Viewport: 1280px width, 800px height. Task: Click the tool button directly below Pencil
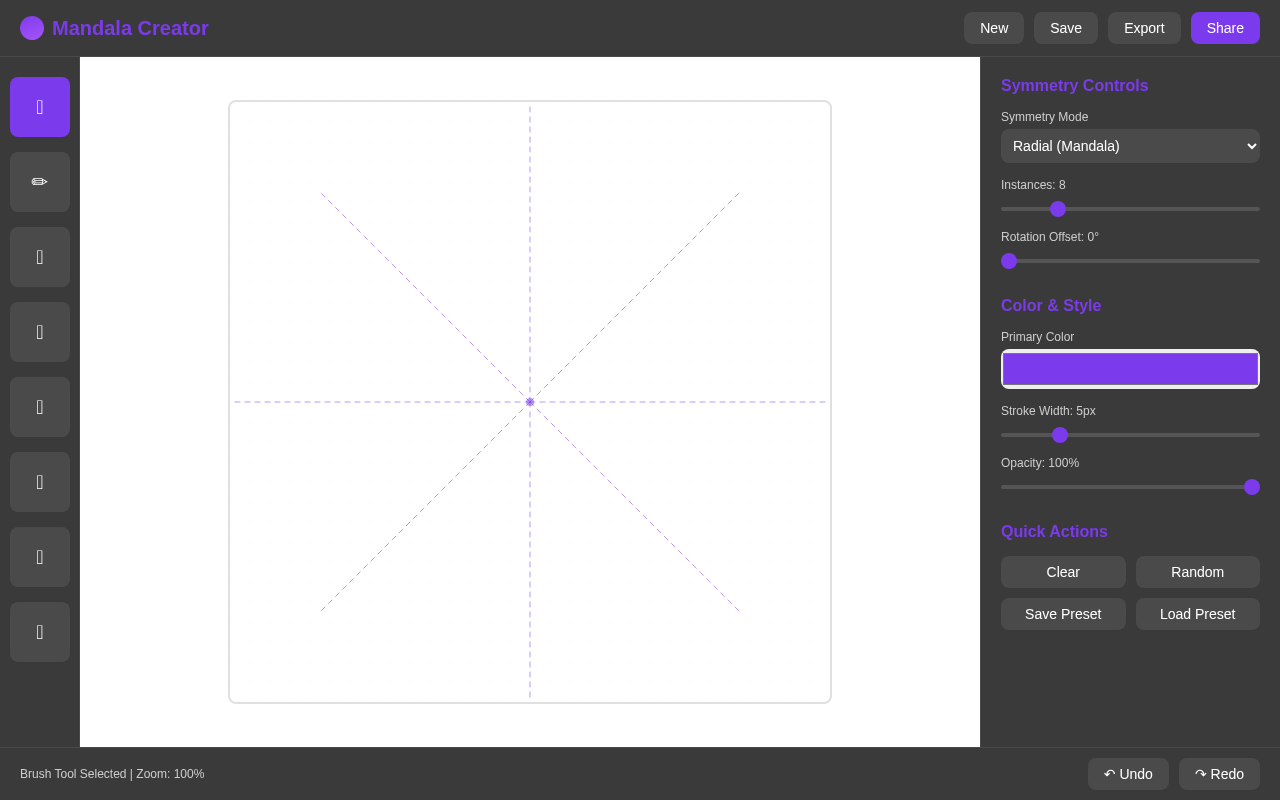point(40,257)
